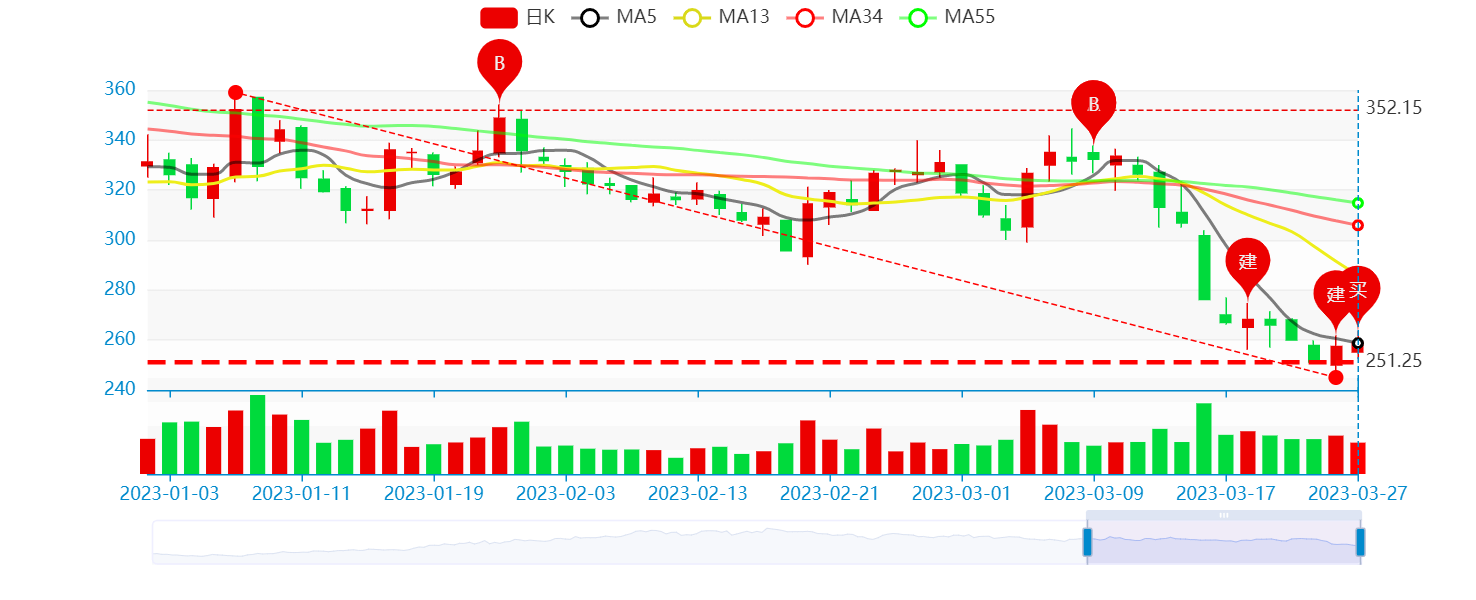Click the black MA5 endpoint circle at right
The width and height of the screenshot is (1476, 600).
(1358, 343)
